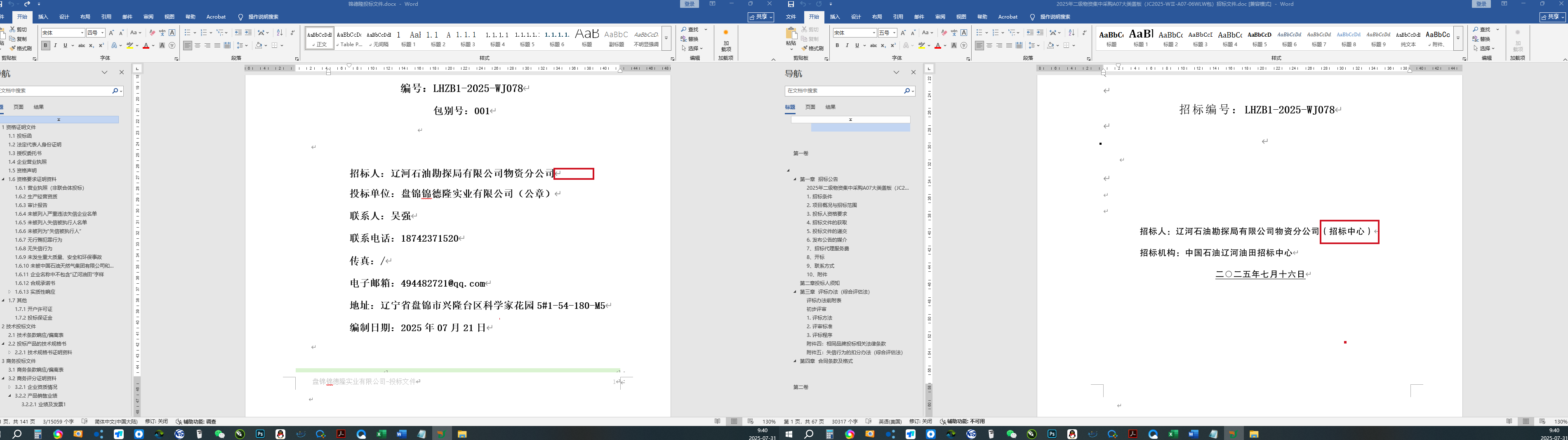Toggle italic in left 投标文件 window
The width and height of the screenshot is (1568, 440).
(x=55, y=46)
